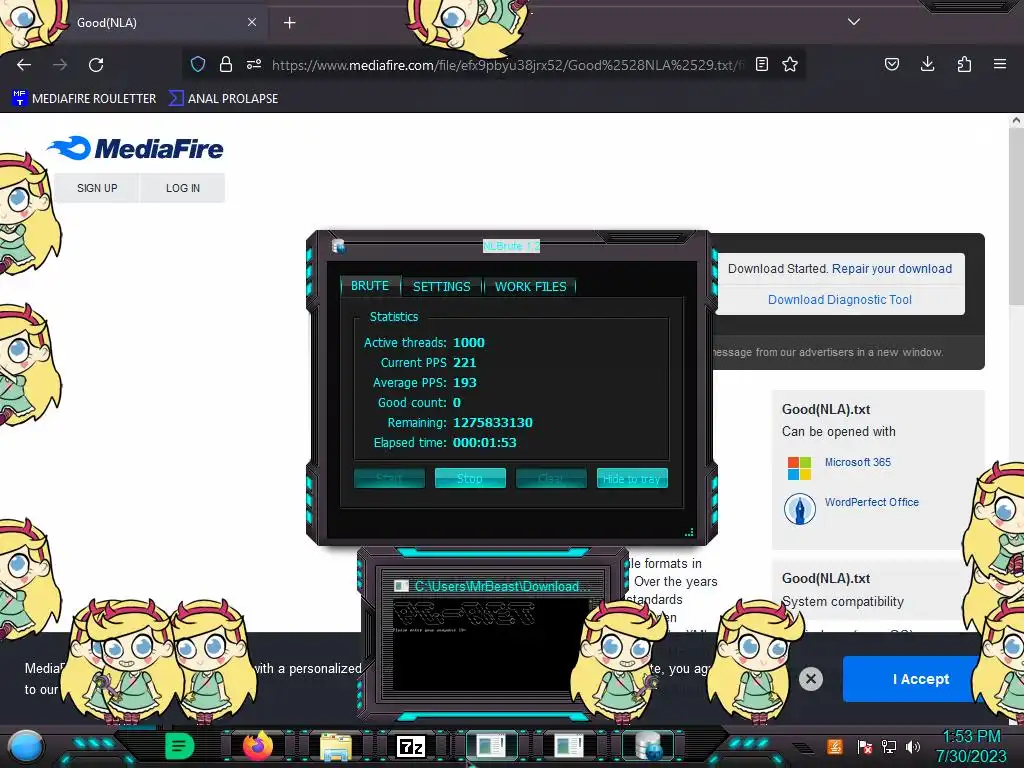
Task: Open File Explorer from the taskbar
Action: pyautogui.click(x=336, y=746)
